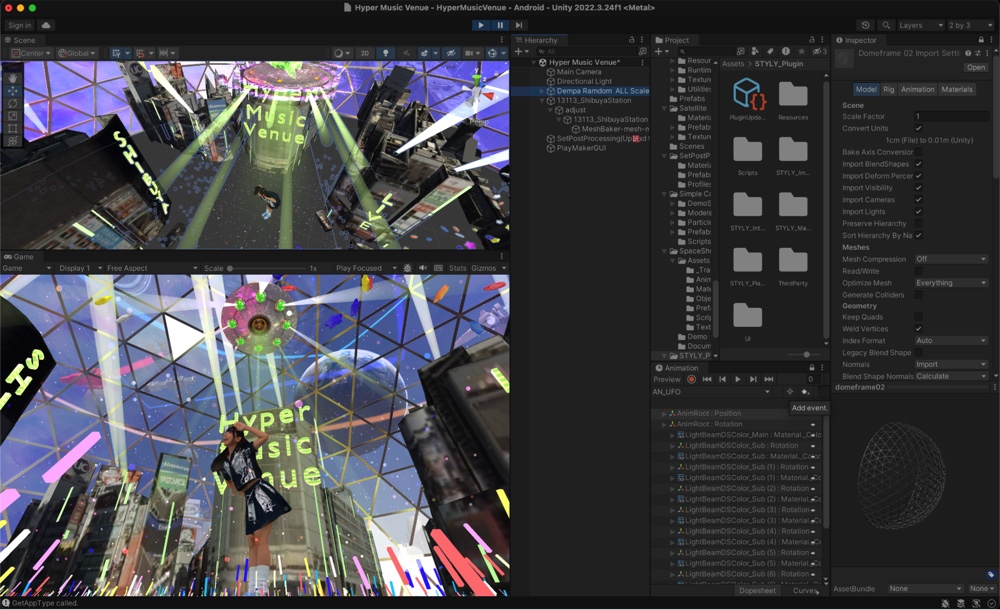Switch to the Materials tab in Inspector
The width and height of the screenshot is (1000, 610).
[x=957, y=89]
